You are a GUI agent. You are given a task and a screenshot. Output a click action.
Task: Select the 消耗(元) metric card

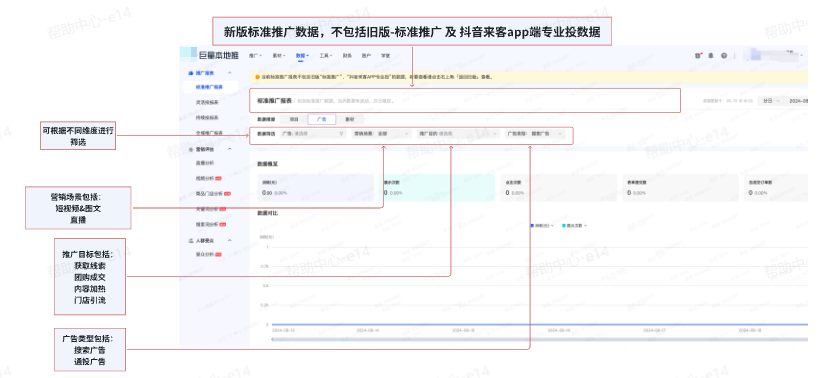pyautogui.click(x=315, y=188)
